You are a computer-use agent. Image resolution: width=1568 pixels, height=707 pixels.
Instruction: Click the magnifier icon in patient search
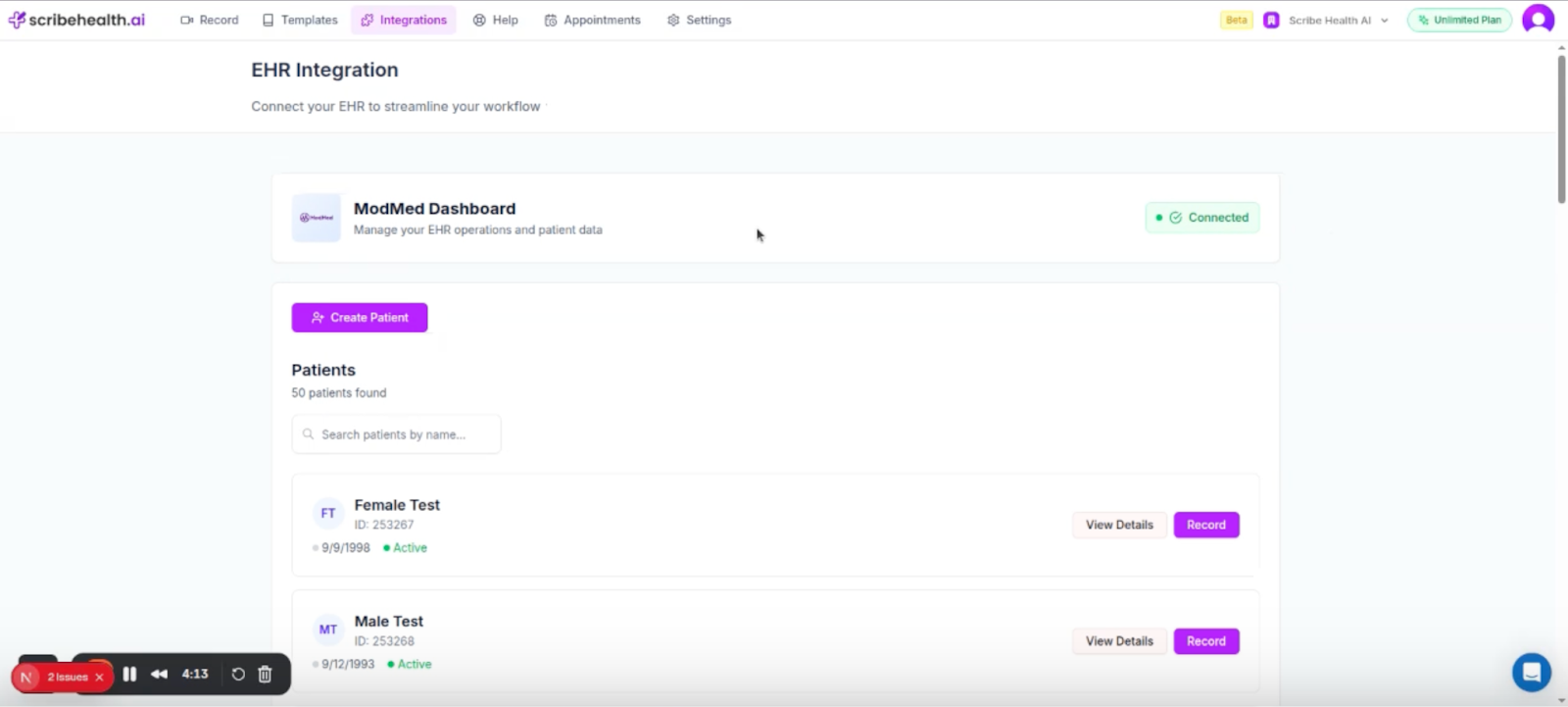pos(309,434)
